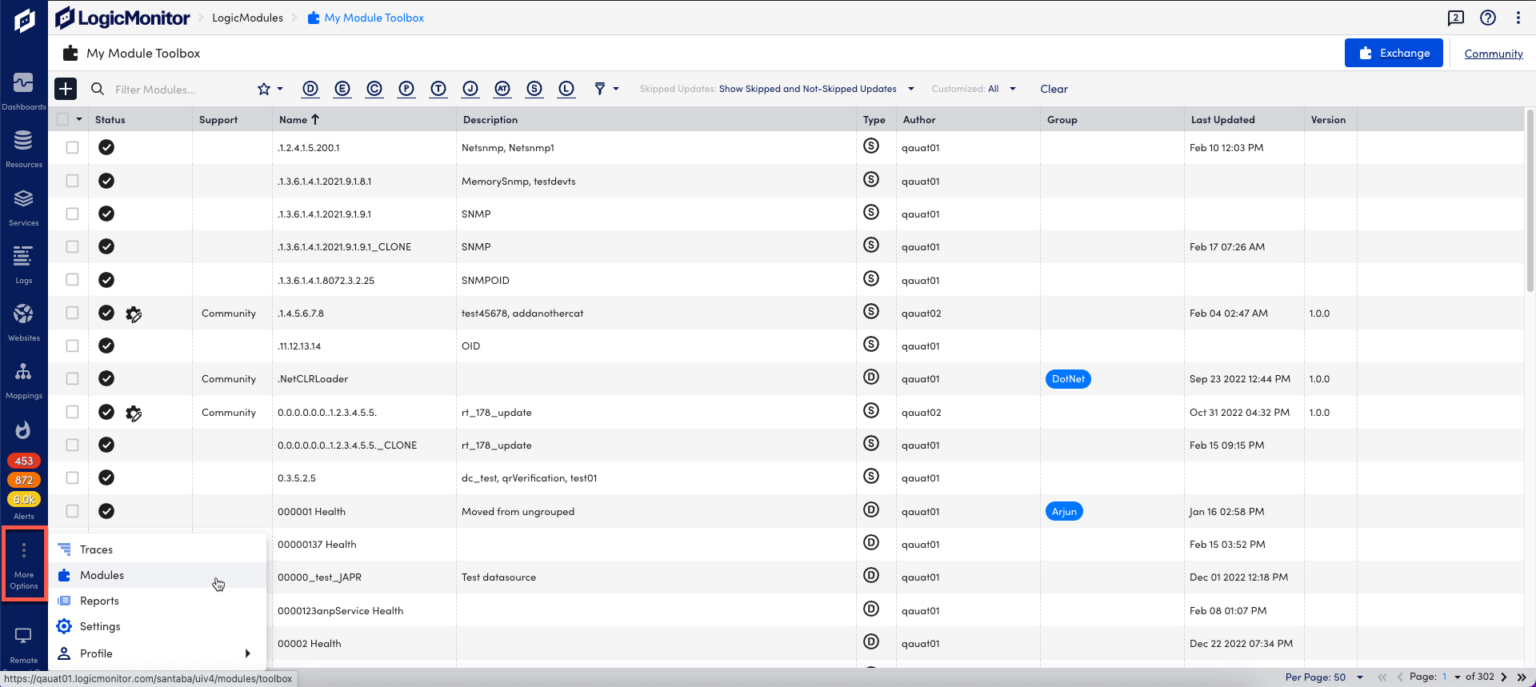The image size is (1536, 687).
Task: Click My Module Toolbox breadcrumb
Action: pyautogui.click(x=365, y=18)
